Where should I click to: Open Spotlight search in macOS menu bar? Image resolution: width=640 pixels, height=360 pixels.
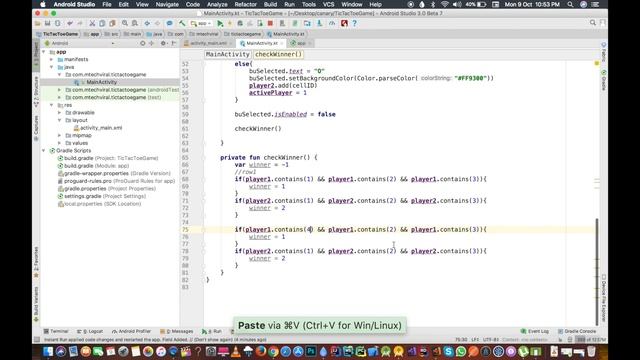tap(570, 4)
